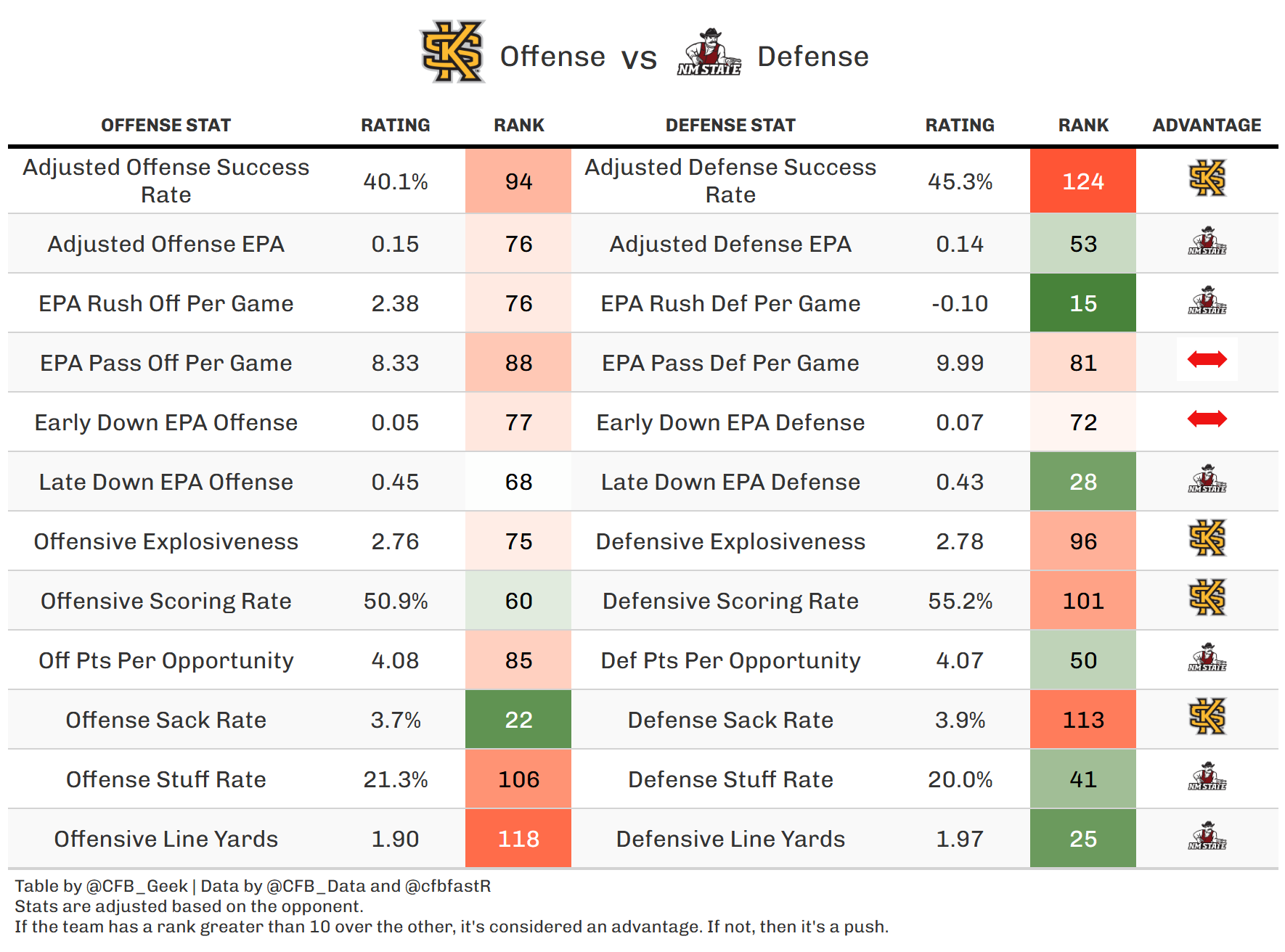The height and width of the screenshot is (952, 1285).
Task: Select the advantage logo in the Explosiveness row
Action: [x=1207, y=538]
